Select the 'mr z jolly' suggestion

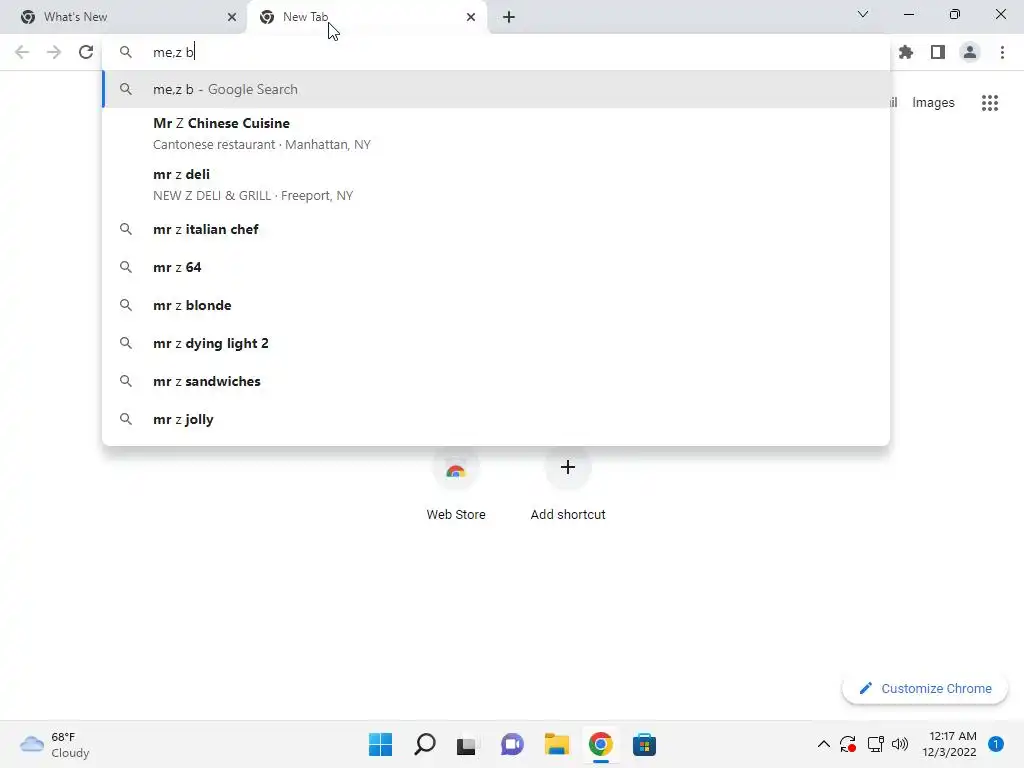[x=496, y=419]
